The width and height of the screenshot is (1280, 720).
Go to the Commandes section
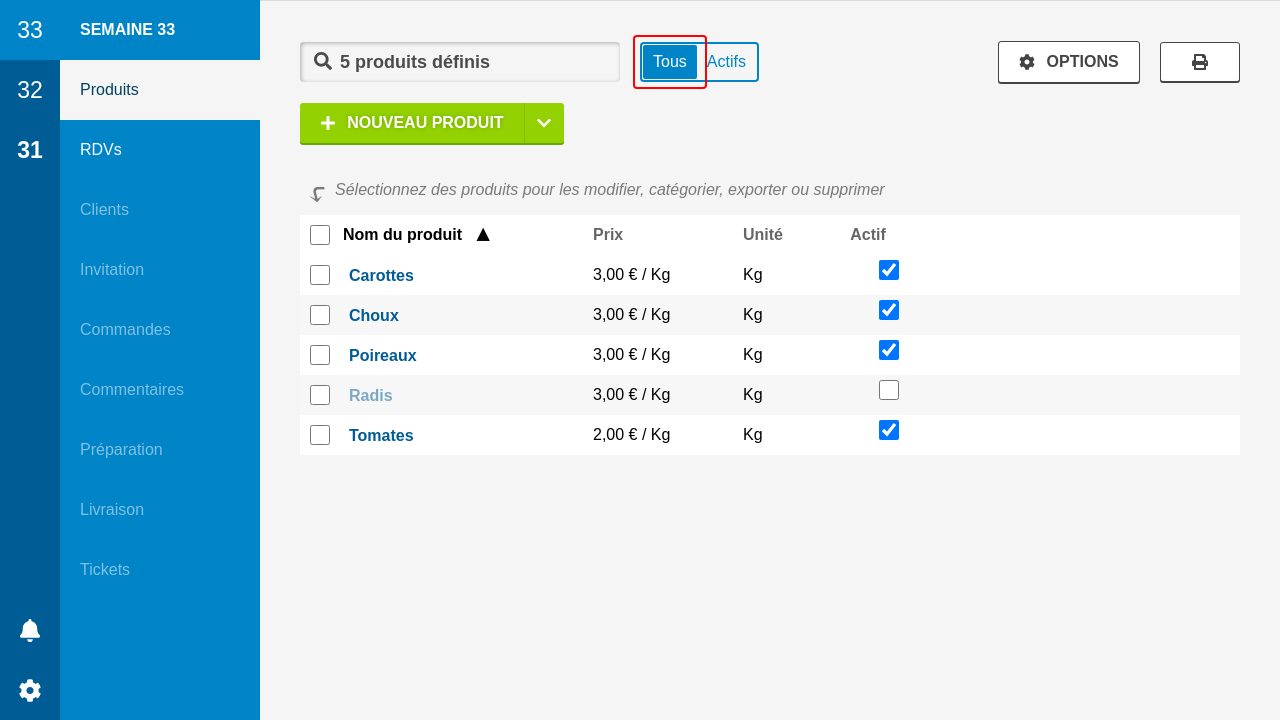(x=125, y=330)
